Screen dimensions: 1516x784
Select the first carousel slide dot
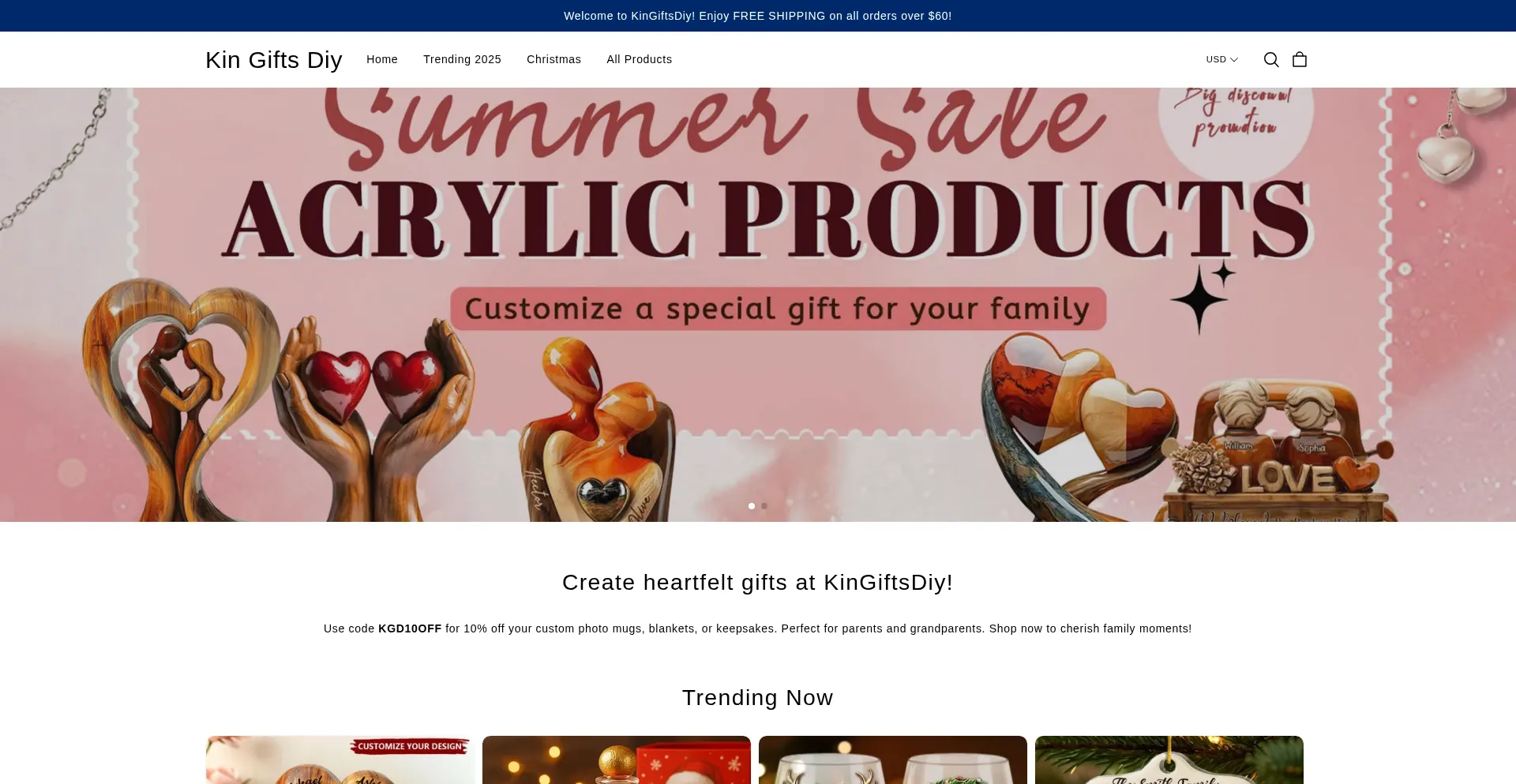(752, 506)
